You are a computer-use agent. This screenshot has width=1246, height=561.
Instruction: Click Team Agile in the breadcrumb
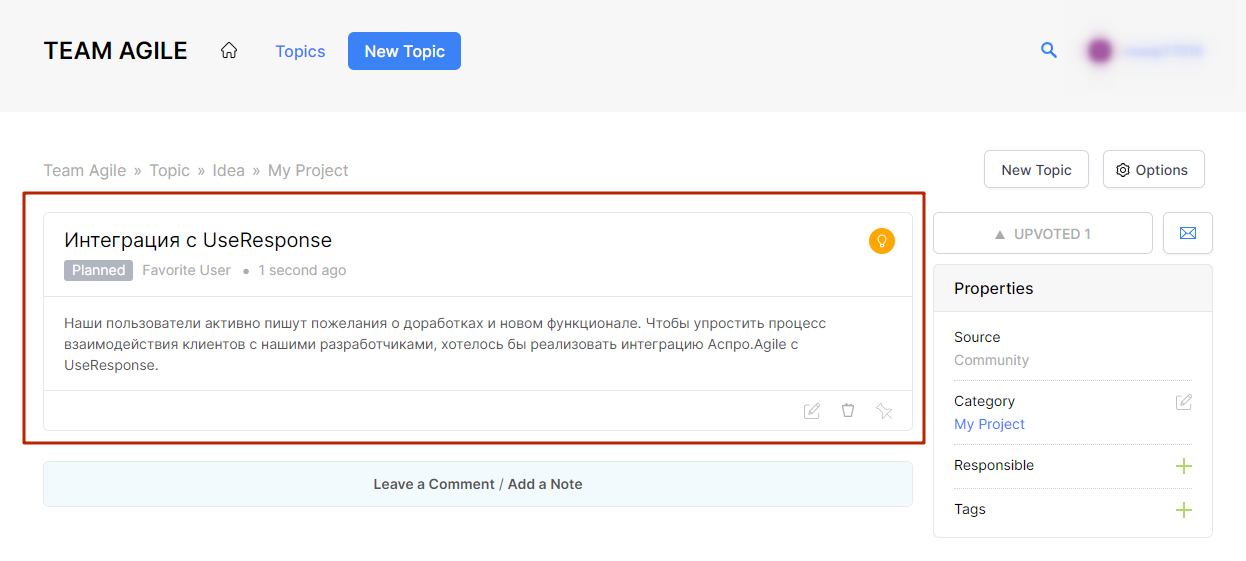[x=85, y=170]
